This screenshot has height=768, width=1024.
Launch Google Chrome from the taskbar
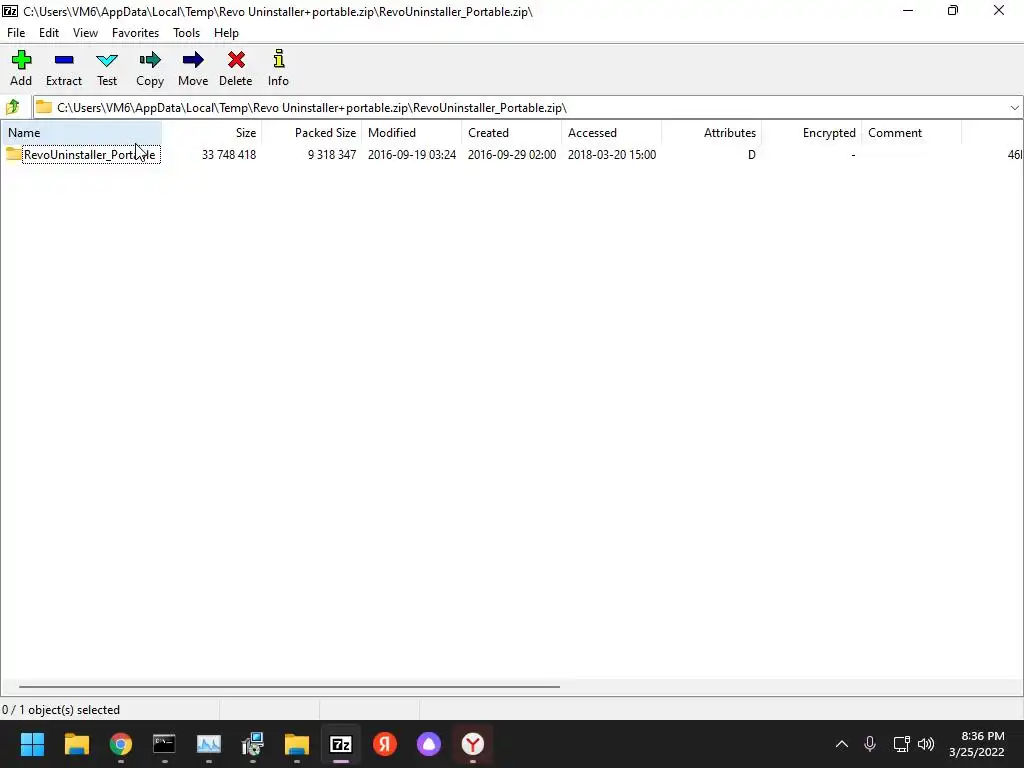120,744
